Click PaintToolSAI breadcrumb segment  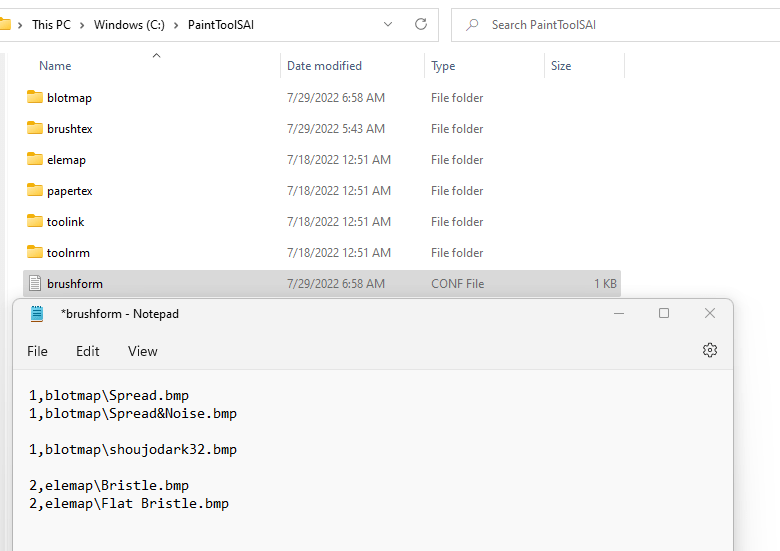221,25
